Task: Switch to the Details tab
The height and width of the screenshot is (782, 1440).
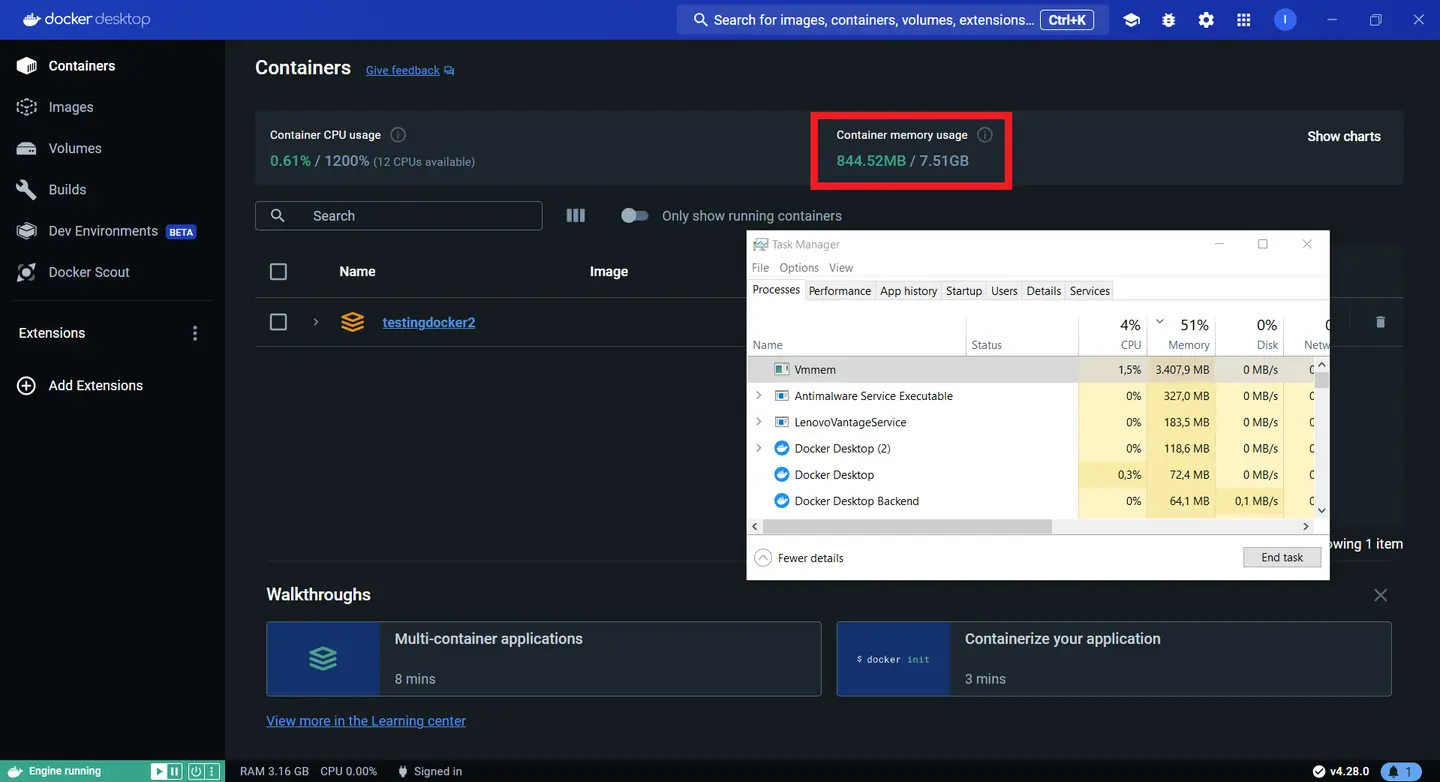Action: (1043, 291)
